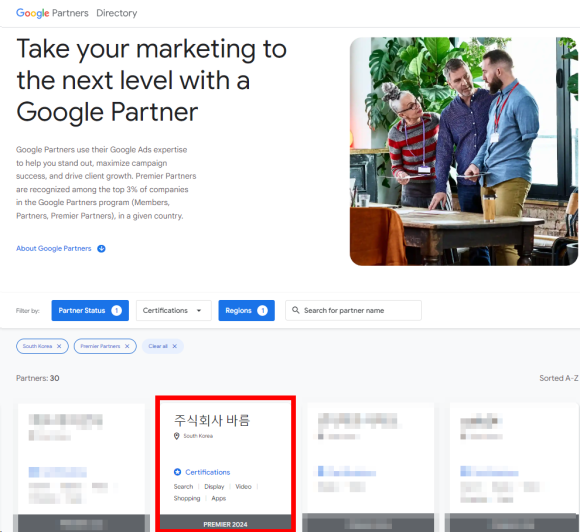The width and height of the screenshot is (580, 532).
Task: Click the Search for partner name field
Action: coord(353,310)
